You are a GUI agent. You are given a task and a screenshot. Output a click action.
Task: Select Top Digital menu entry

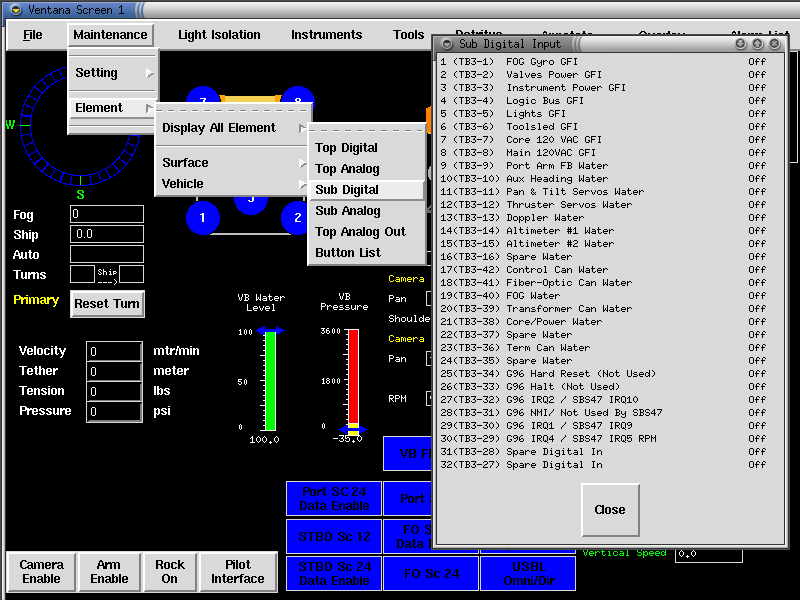click(x=367, y=148)
